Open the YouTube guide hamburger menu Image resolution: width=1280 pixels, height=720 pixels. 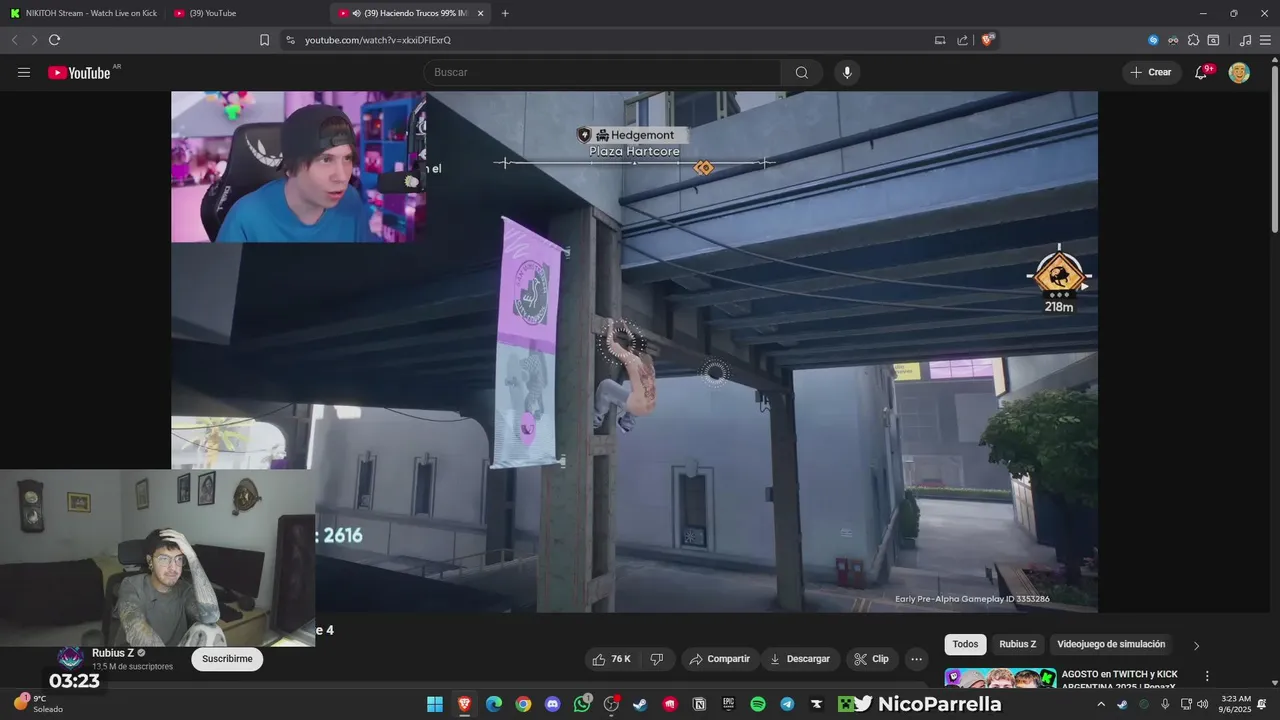(x=24, y=72)
